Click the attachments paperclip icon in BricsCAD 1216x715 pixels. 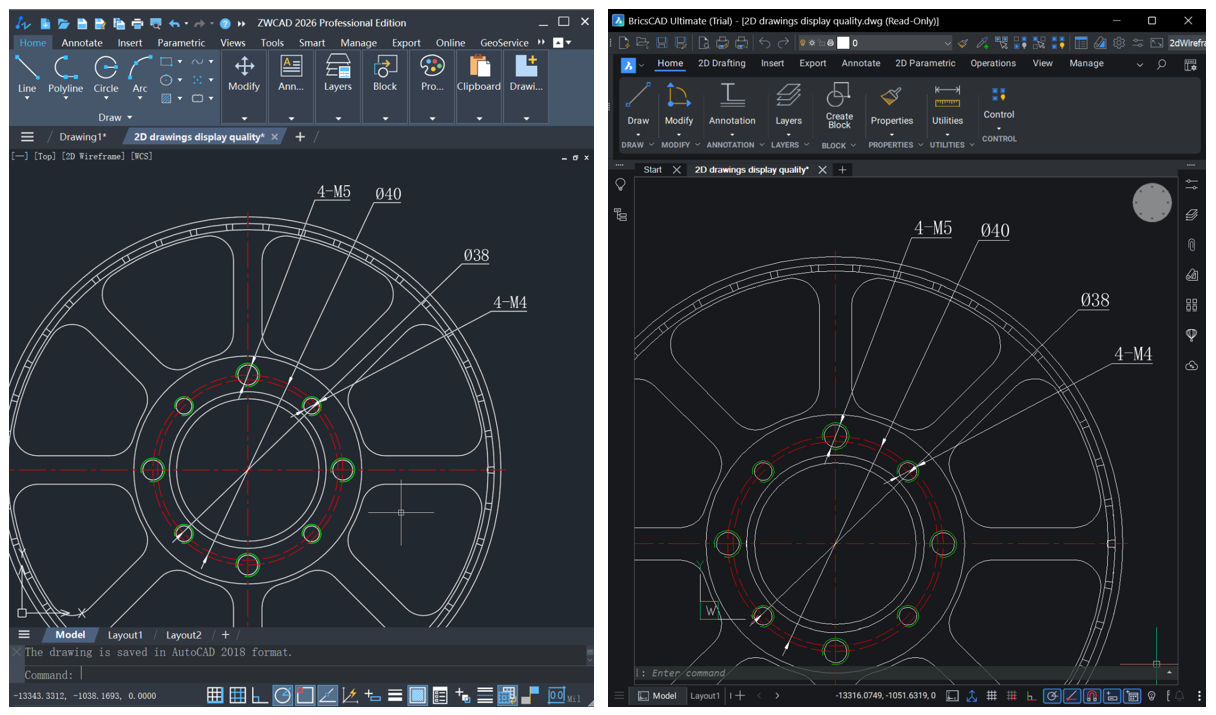click(1191, 245)
